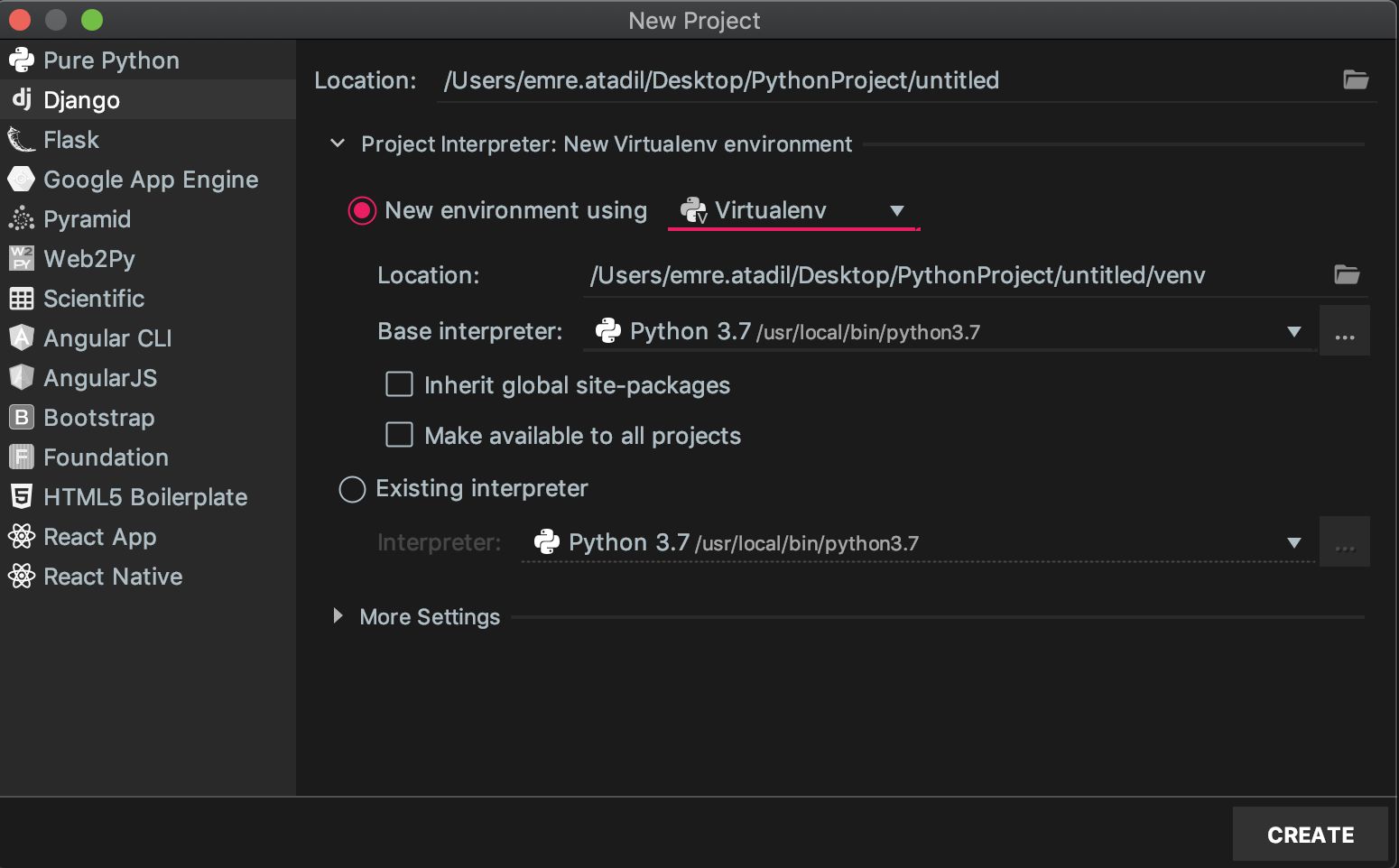Check Make available to all projects
1399x868 pixels.
pos(399,435)
